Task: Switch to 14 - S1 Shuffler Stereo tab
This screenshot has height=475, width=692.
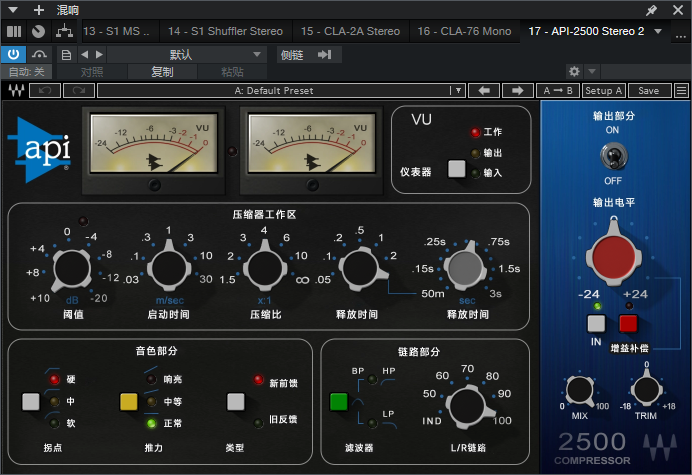Action: tap(225, 31)
